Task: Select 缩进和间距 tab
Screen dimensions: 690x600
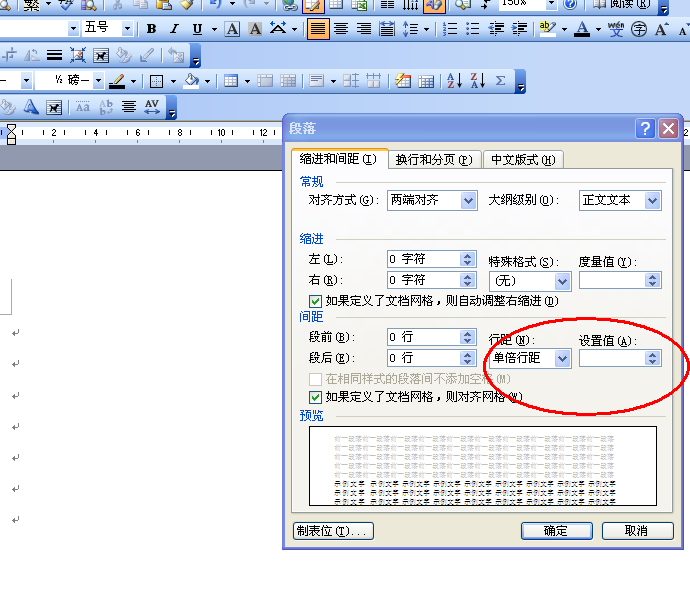Action: coord(338,159)
